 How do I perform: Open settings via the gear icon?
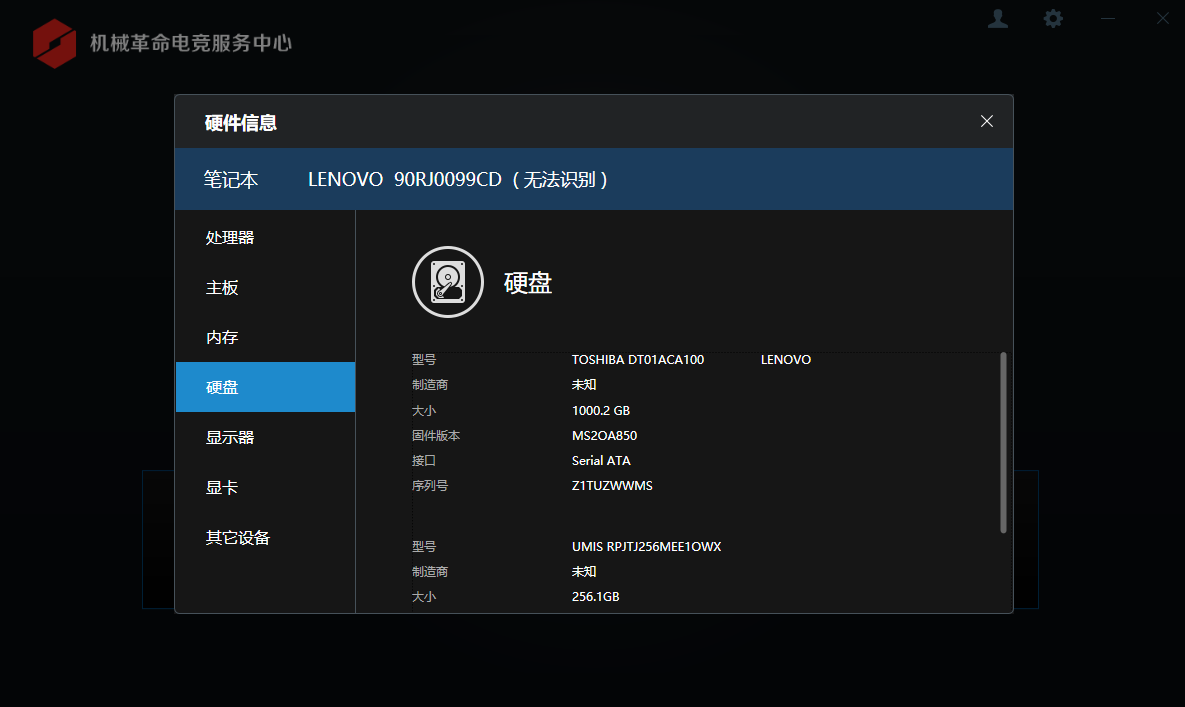click(x=1053, y=19)
